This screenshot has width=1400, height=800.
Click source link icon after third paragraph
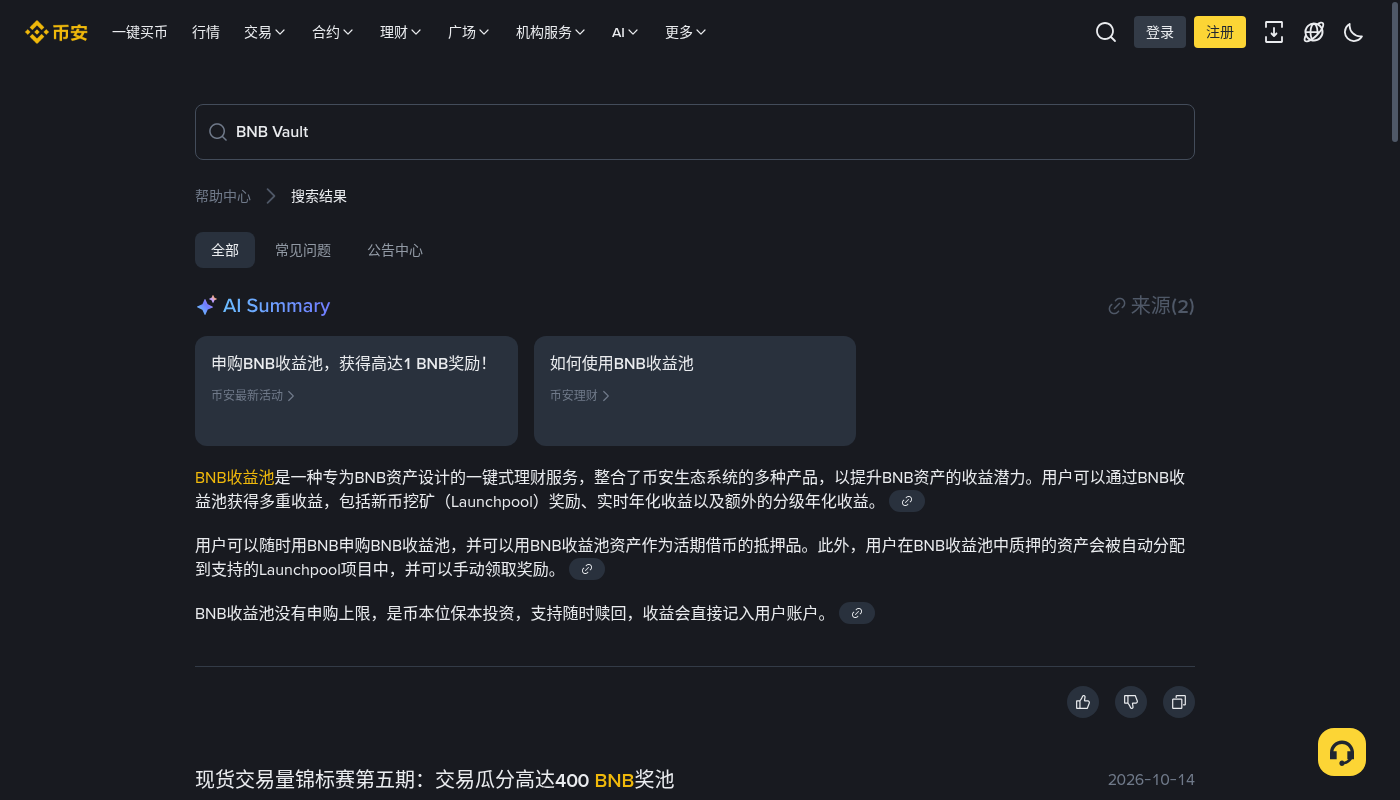point(857,613)
